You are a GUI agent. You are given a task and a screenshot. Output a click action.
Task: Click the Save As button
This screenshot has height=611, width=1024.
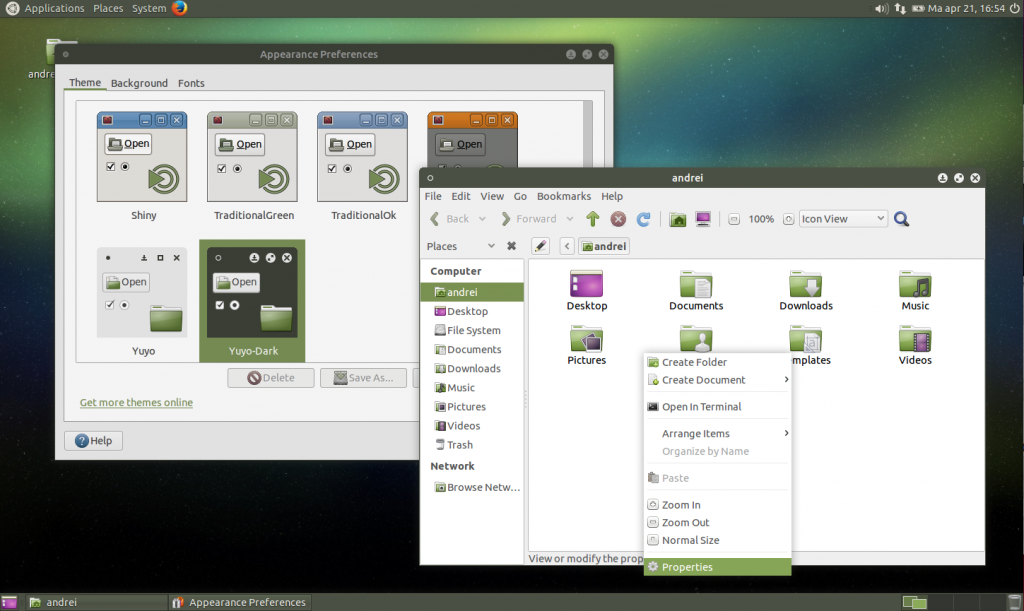[363, 377]
